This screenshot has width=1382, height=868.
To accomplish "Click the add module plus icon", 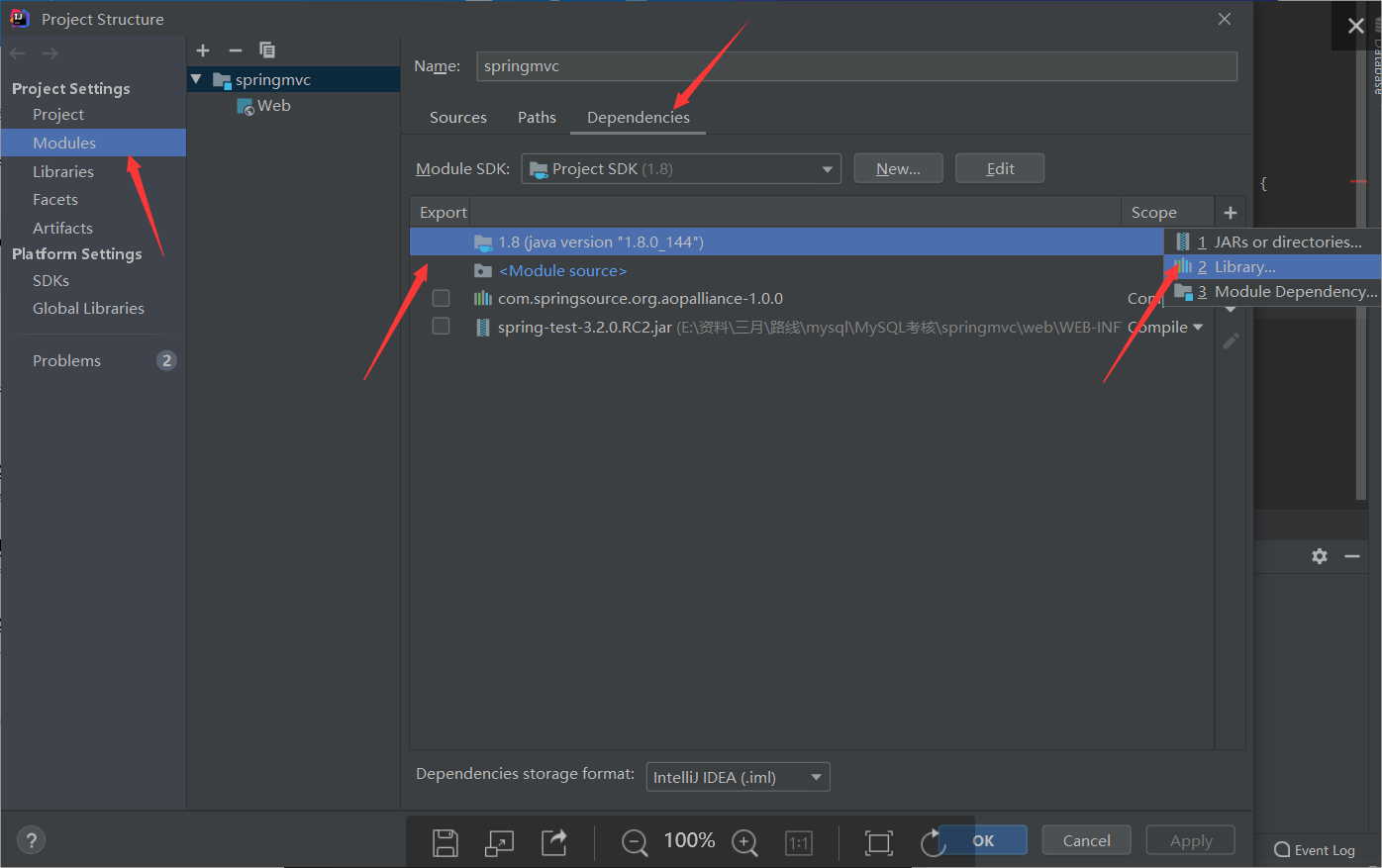I will tap(203, 50).
